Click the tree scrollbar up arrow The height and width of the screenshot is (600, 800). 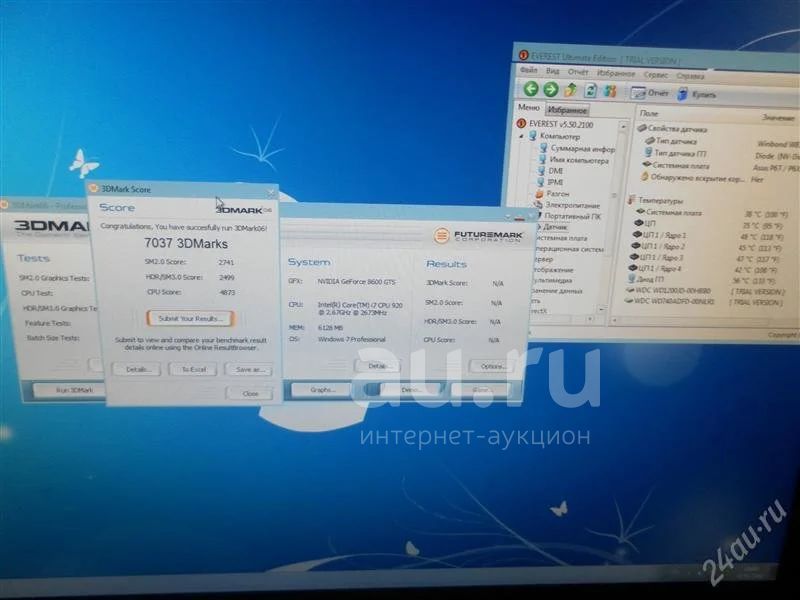tap(623, 126)
